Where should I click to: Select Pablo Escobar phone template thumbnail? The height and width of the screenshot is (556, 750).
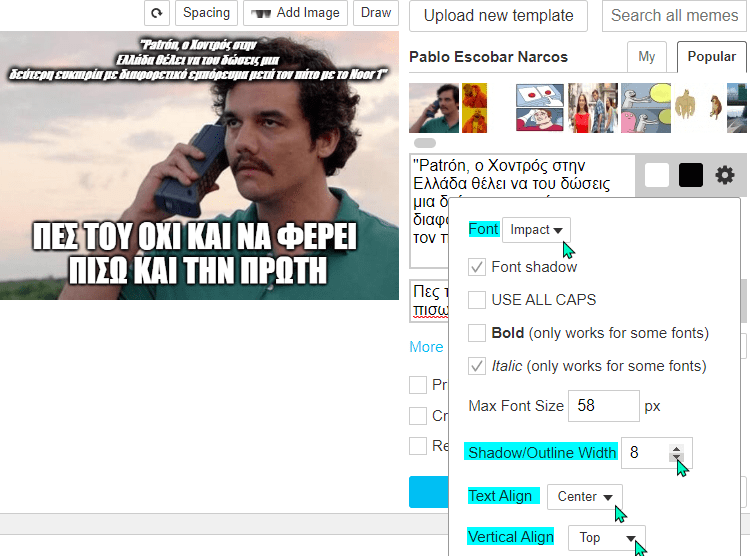coord(434,108)
